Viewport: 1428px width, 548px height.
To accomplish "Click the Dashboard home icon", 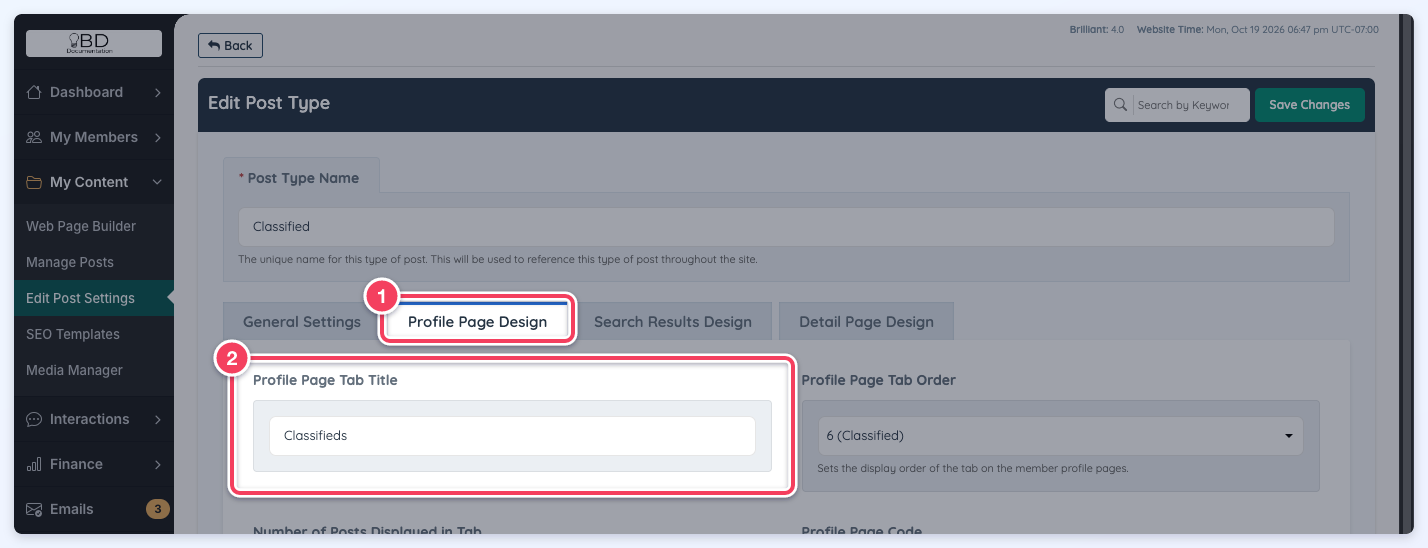I will tap(34, 92).
